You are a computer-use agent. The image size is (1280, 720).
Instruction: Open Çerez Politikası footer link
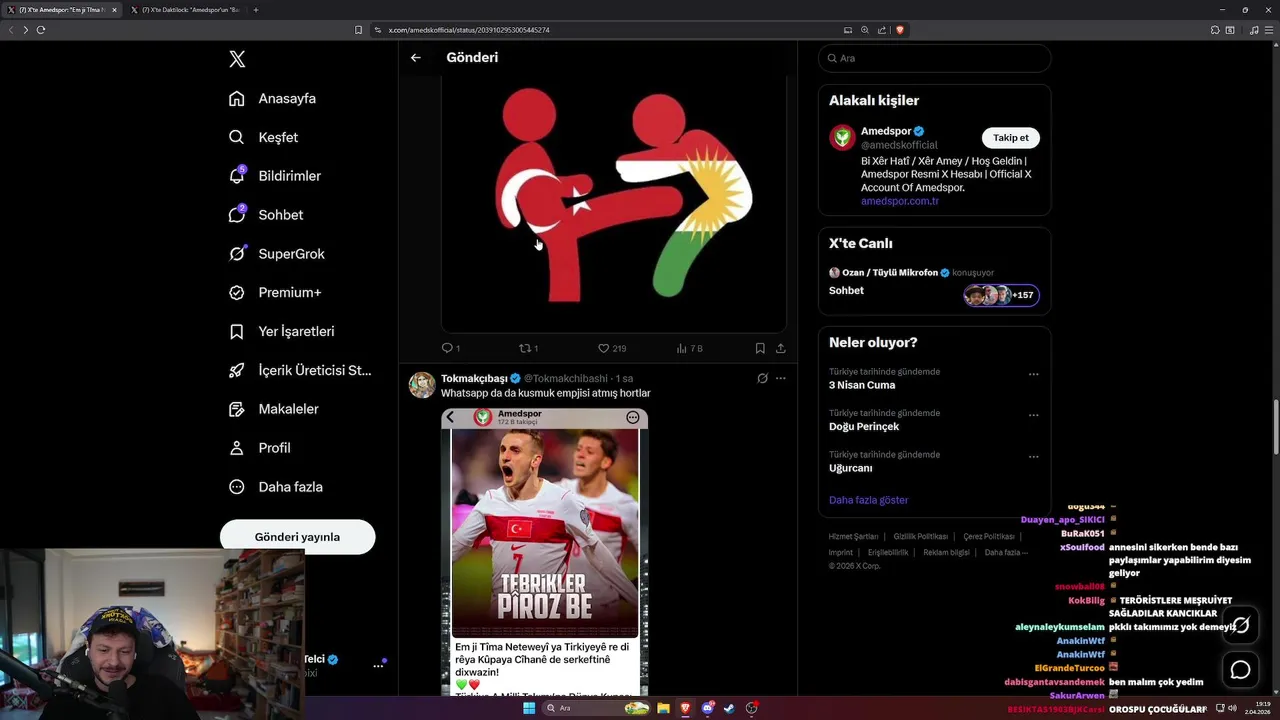click(x=988, y=537)
